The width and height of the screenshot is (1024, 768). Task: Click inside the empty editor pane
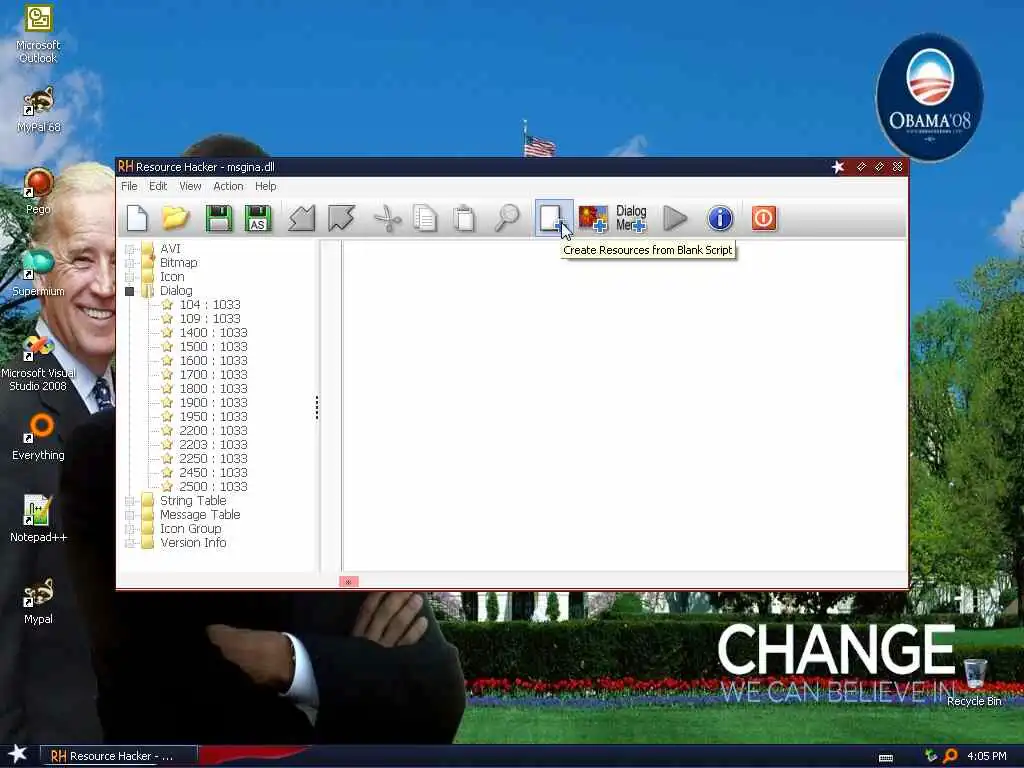coord(624,406)
